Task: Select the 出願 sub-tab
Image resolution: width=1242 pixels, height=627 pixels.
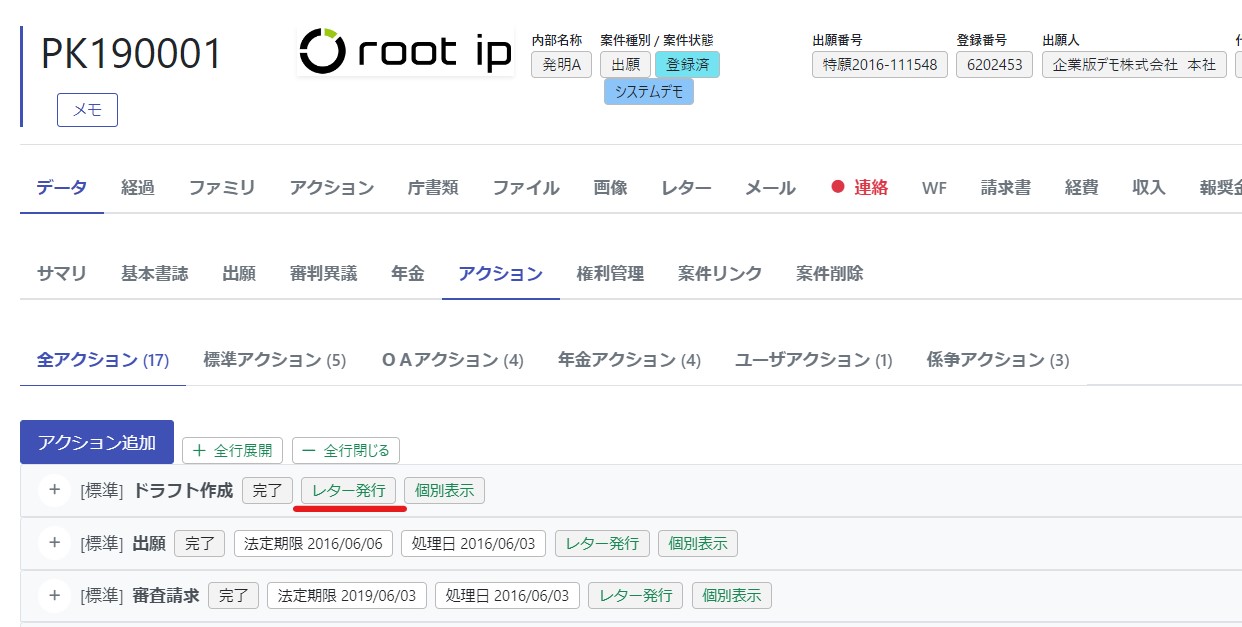Action: click(x=239, y=274)
